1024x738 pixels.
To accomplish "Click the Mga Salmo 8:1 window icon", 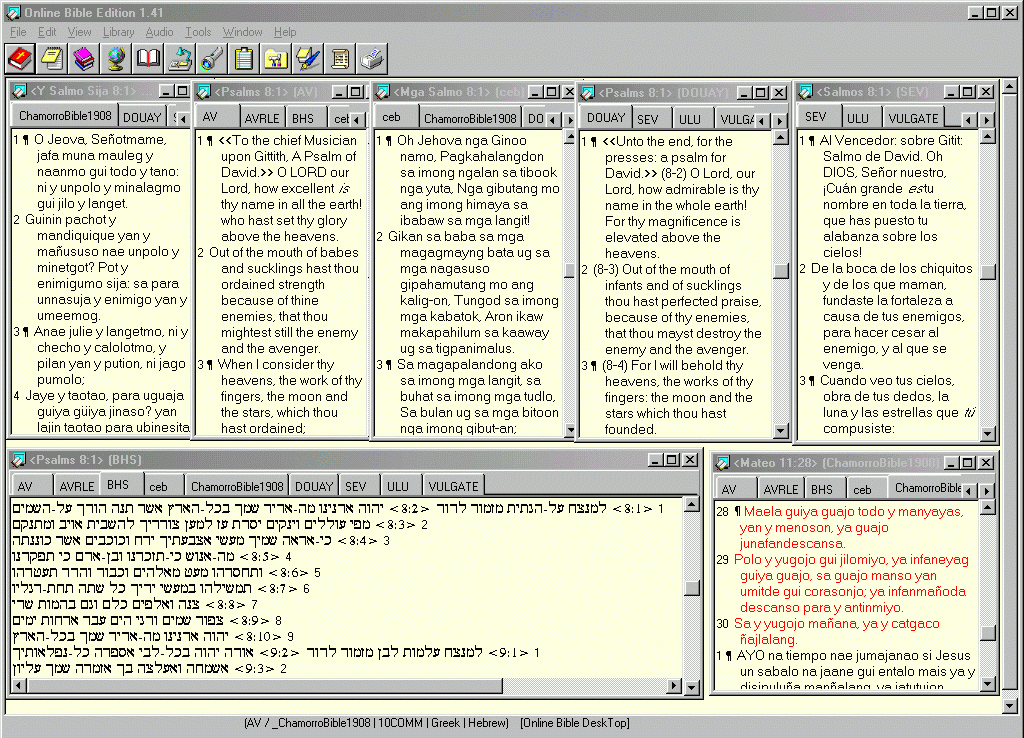I will click(x=383, y=91).
